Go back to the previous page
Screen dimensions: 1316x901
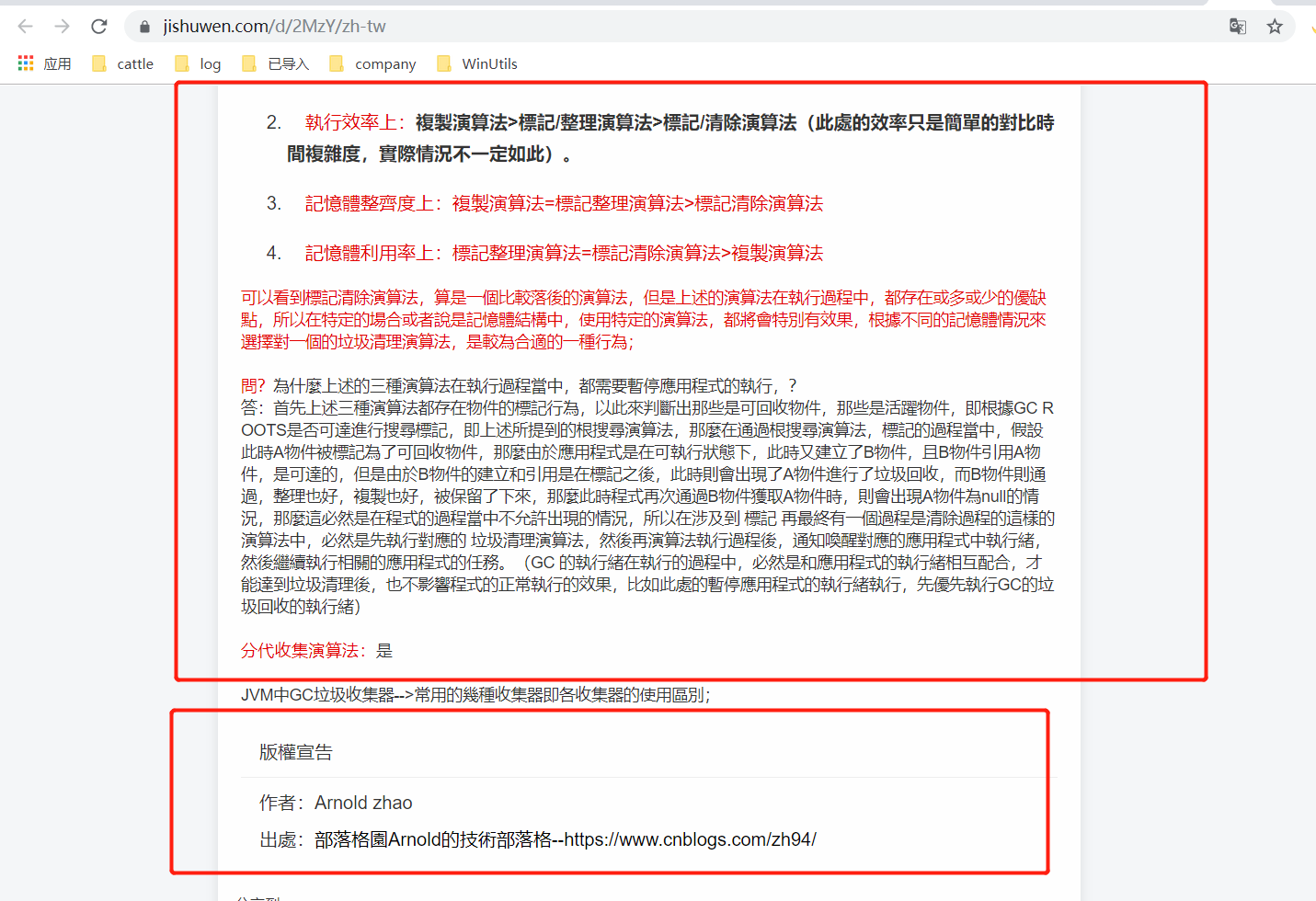point(25,27)
